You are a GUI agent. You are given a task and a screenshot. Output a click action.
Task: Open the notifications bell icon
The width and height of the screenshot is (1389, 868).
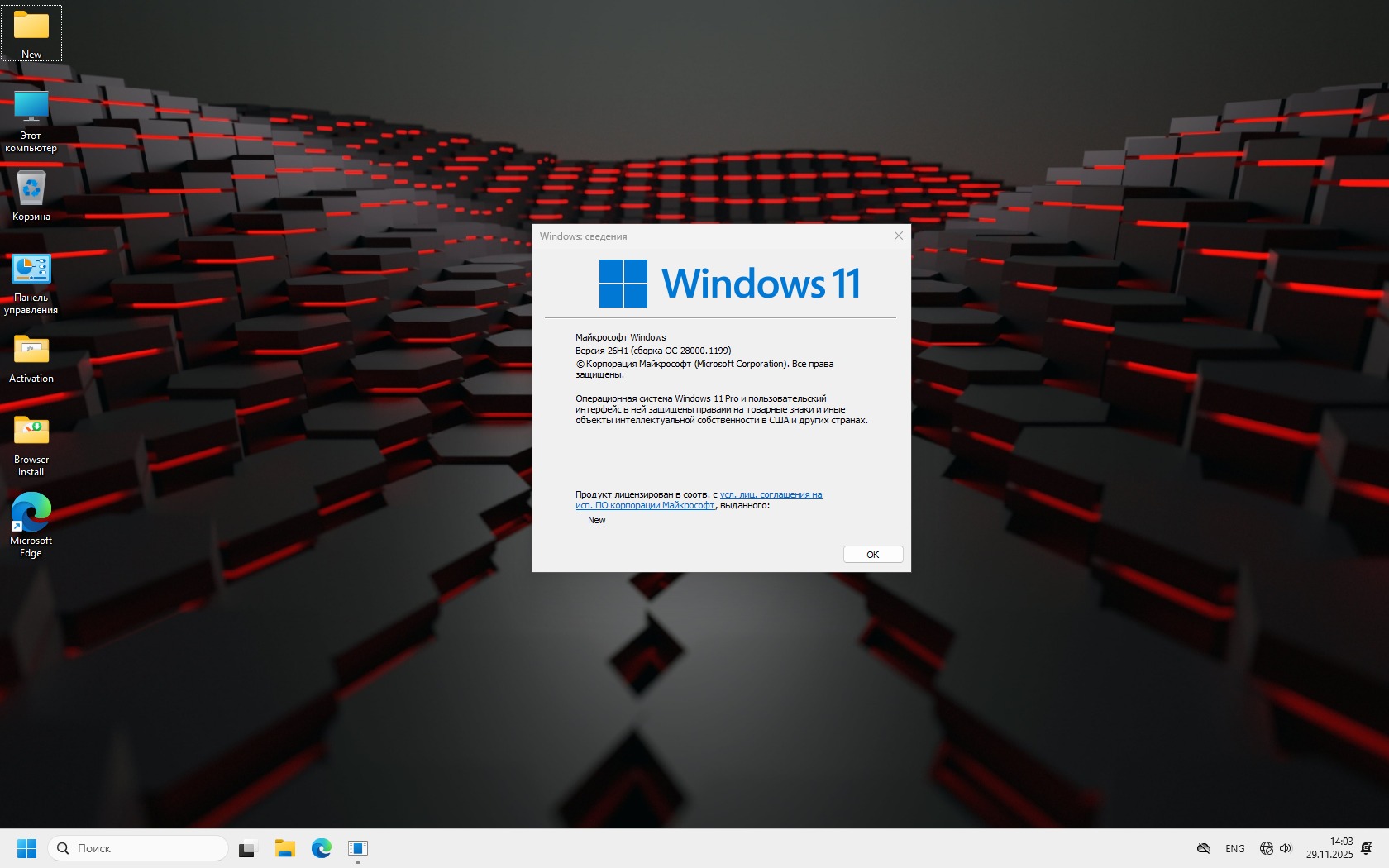(x=1367, y=848)
